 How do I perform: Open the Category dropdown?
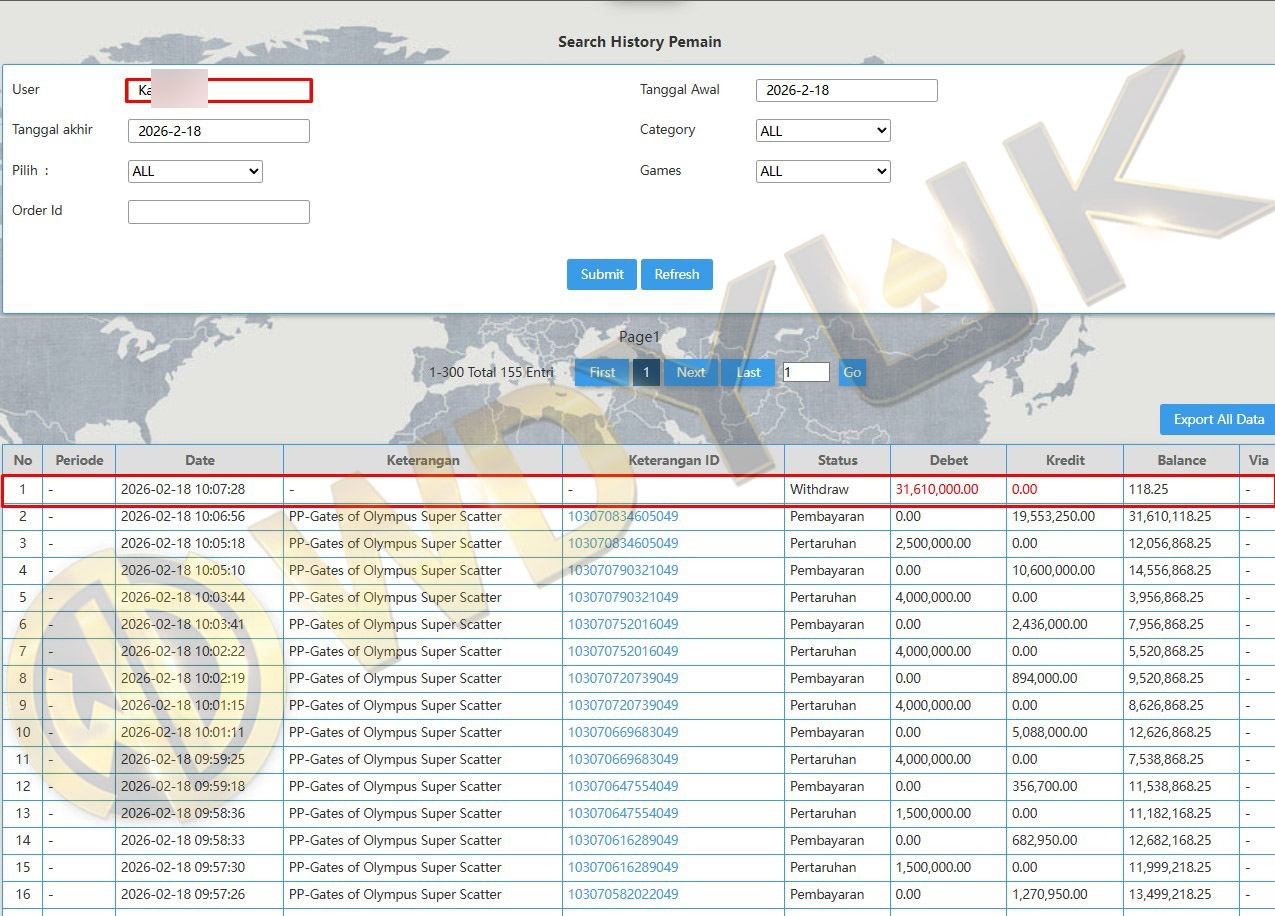823,131
